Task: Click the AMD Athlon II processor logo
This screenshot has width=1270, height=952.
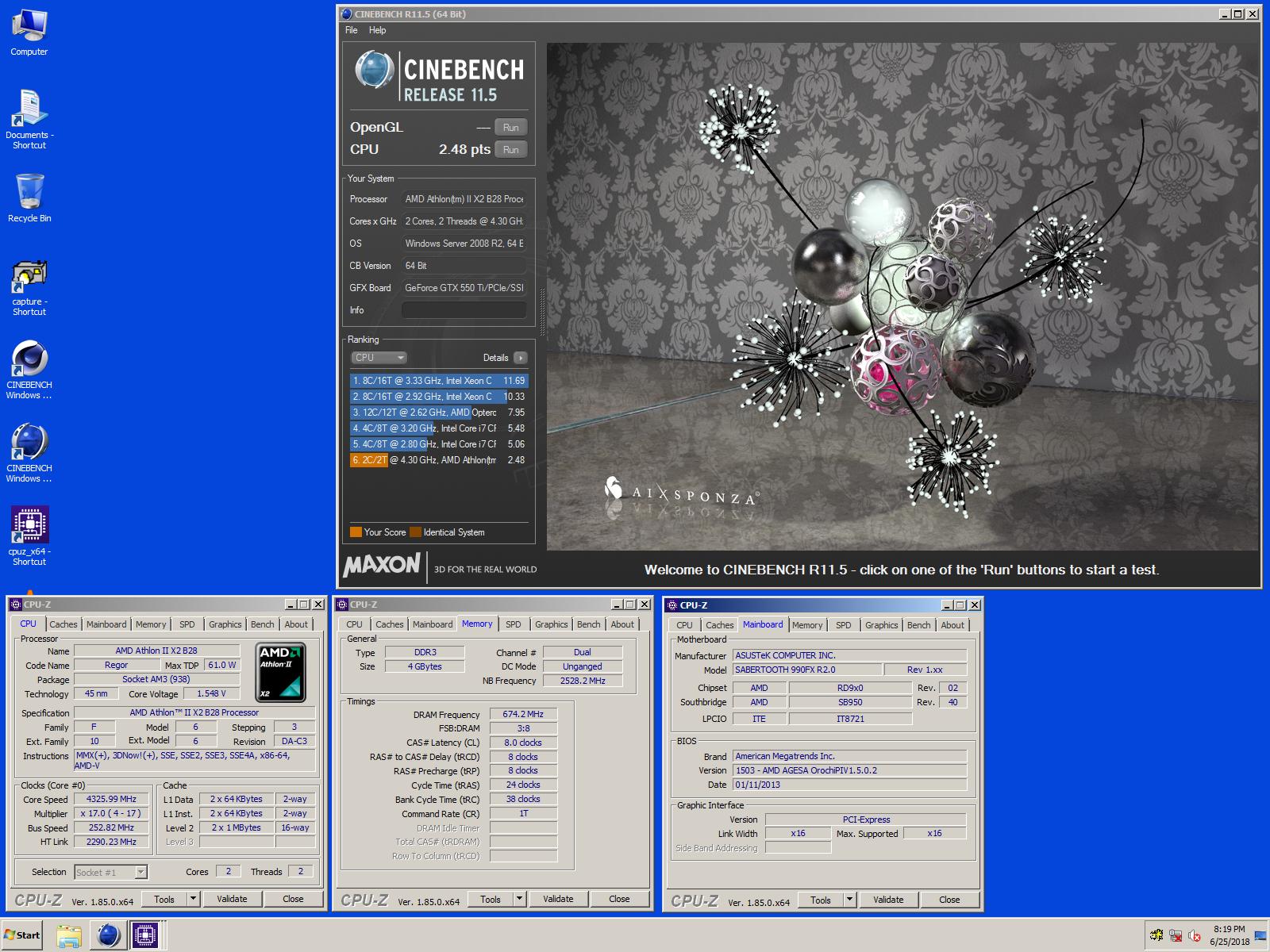Action: point(282,673)
